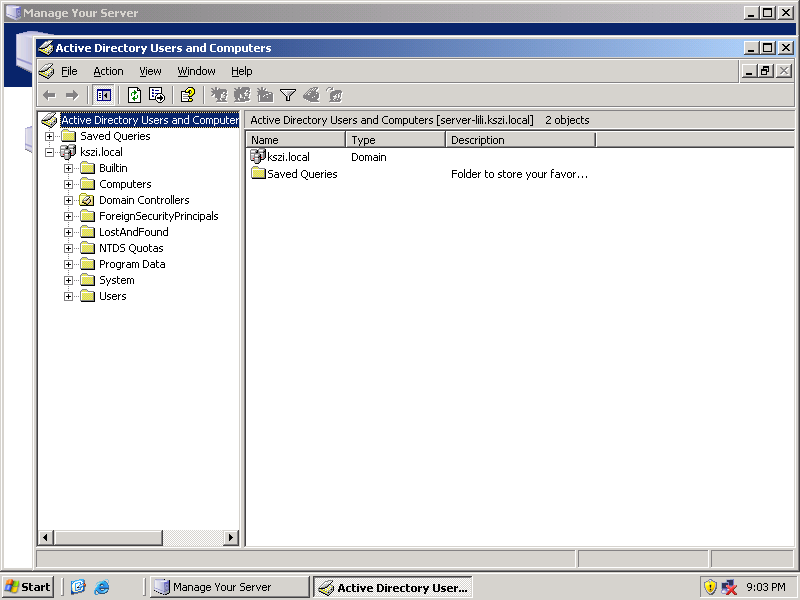Toggle the Show/Hide Console Tree button

pyautogui.click(x=104, y=95)
